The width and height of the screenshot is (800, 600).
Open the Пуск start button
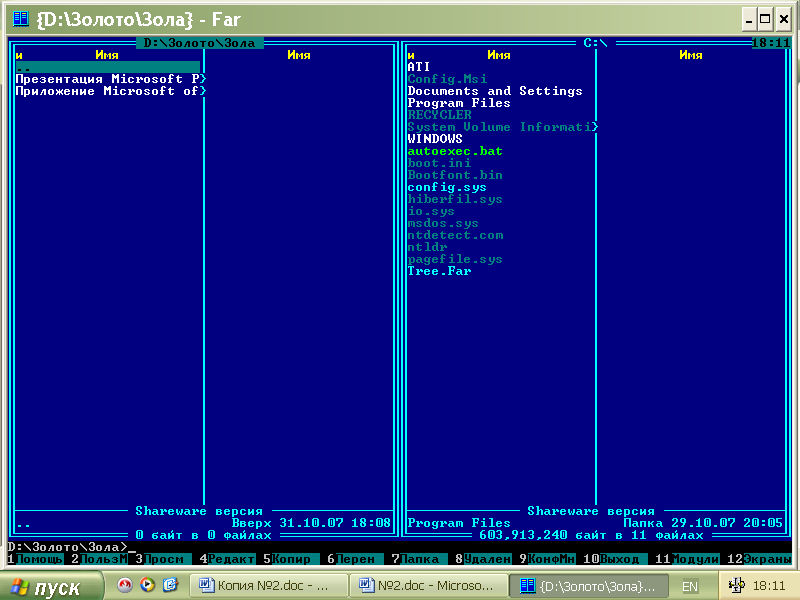(x=52, y=587)
